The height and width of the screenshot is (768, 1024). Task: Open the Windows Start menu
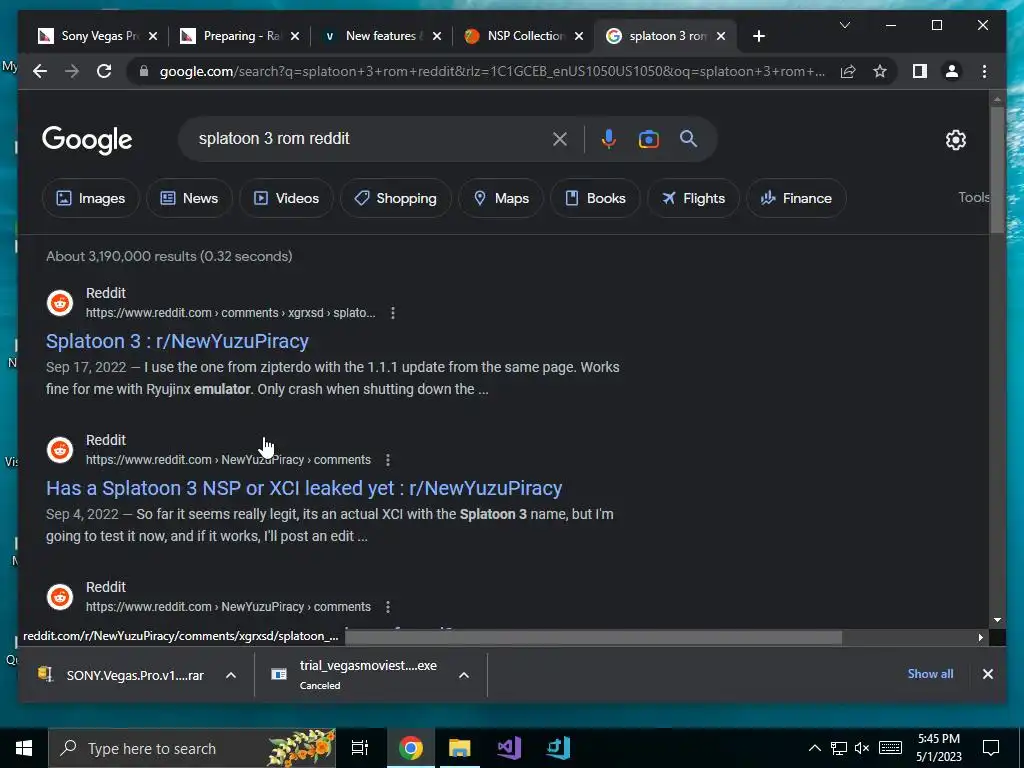[24, 748]
